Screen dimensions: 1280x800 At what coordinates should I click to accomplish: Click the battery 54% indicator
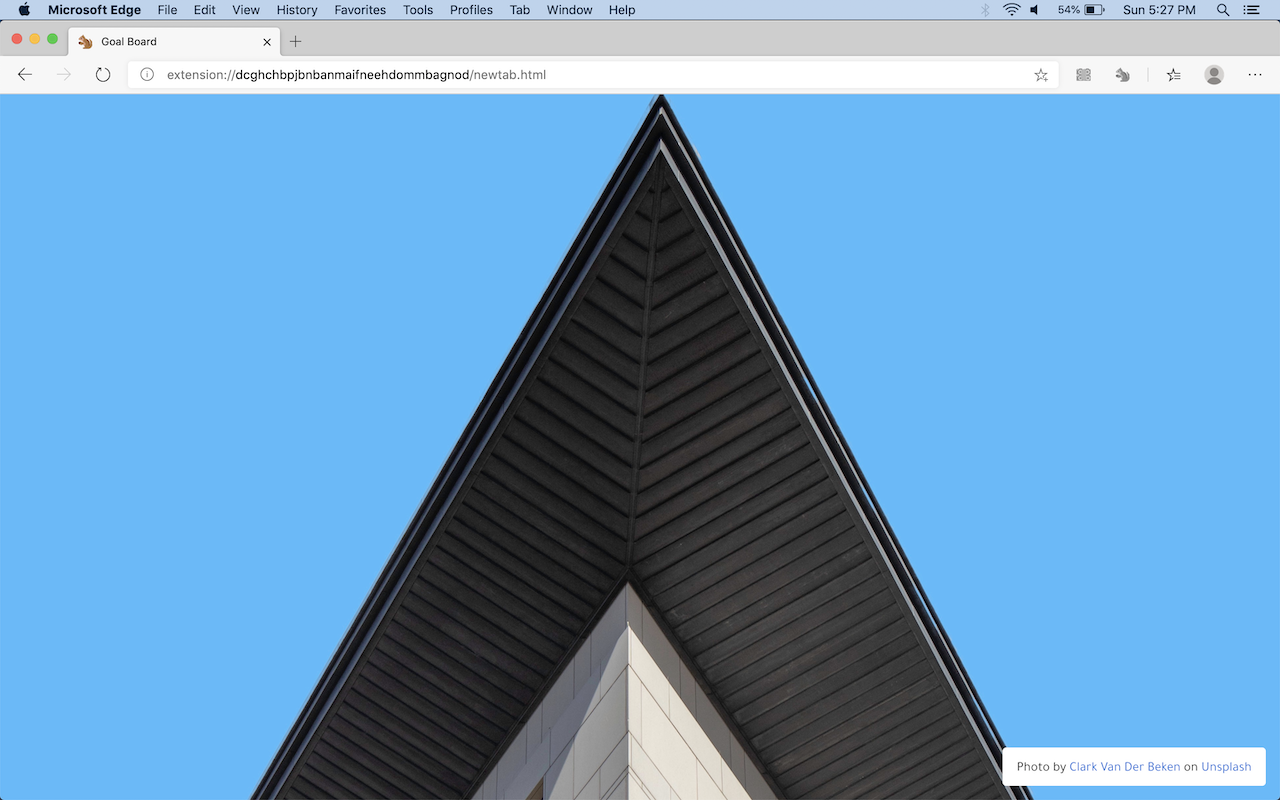1081,10
